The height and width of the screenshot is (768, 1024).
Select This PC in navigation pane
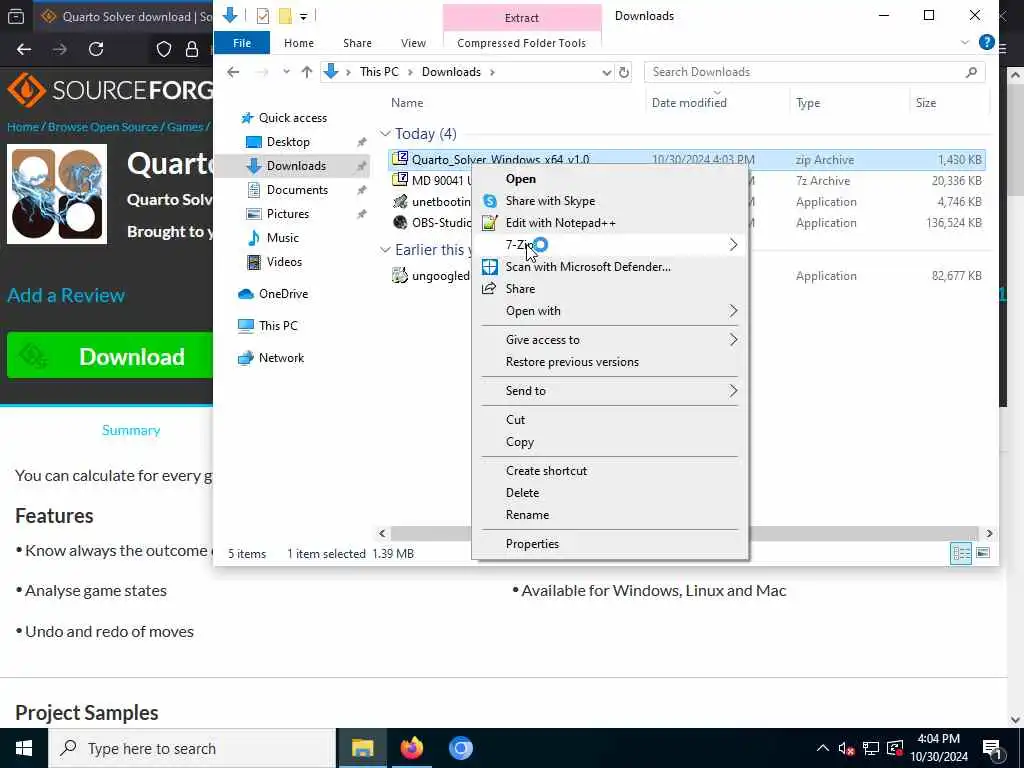coord(278,326)
